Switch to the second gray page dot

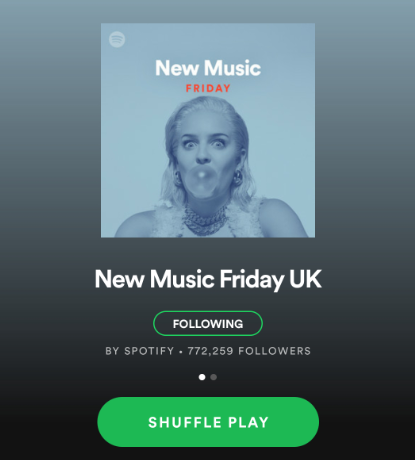214,377
